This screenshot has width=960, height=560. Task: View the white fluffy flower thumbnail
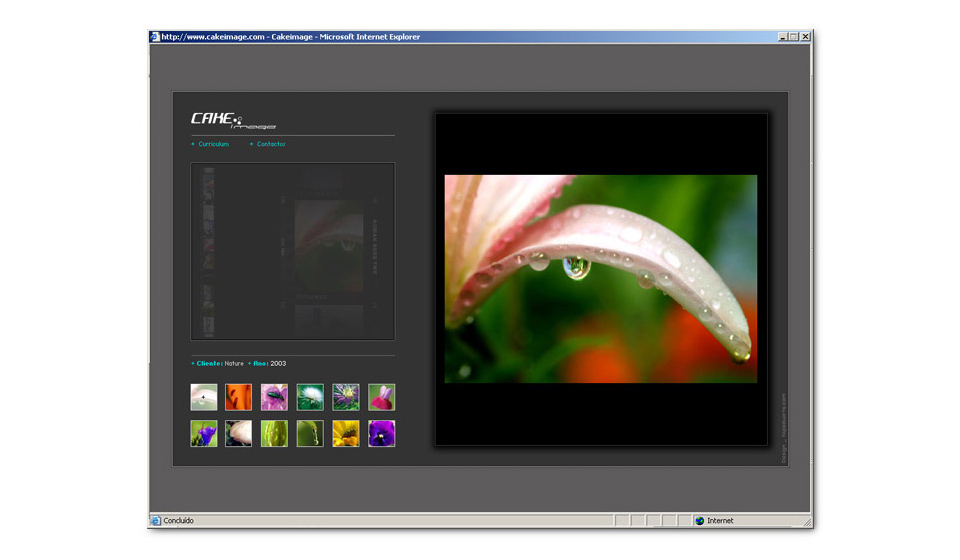click(x=310, y=397)
